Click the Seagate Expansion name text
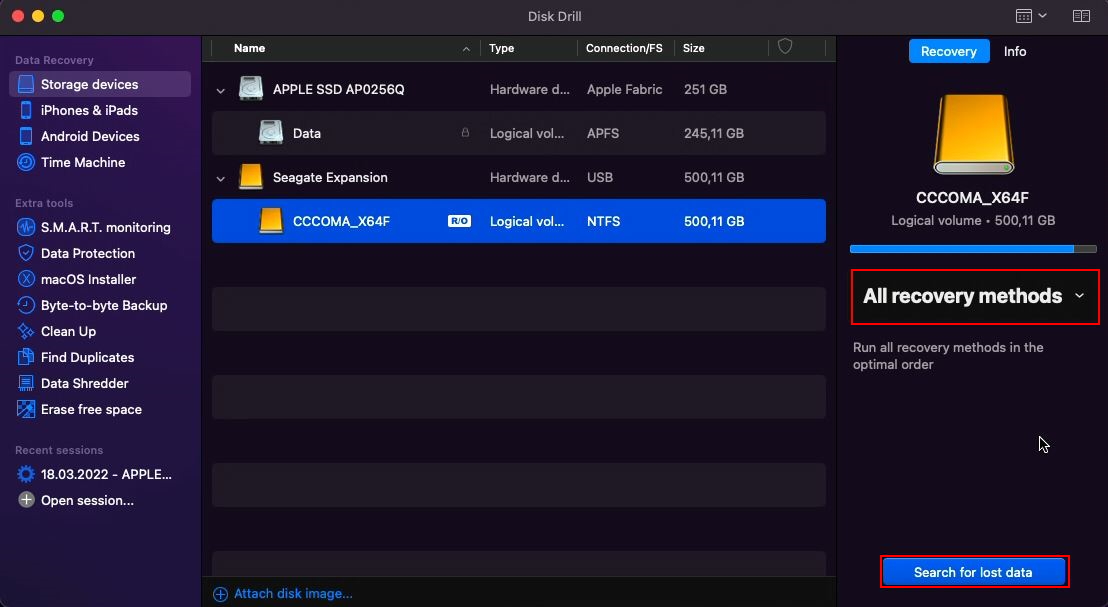The width and height of the screenshot is (1108, 607). 330,177
